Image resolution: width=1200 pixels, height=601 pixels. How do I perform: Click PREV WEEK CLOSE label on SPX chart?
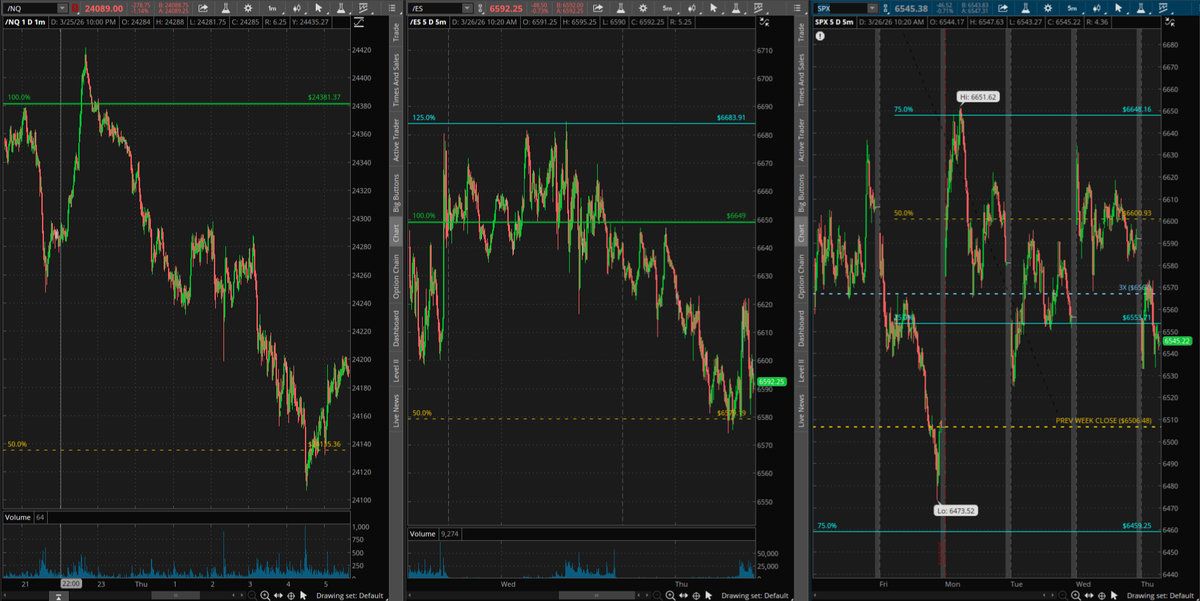(1103, 420)
